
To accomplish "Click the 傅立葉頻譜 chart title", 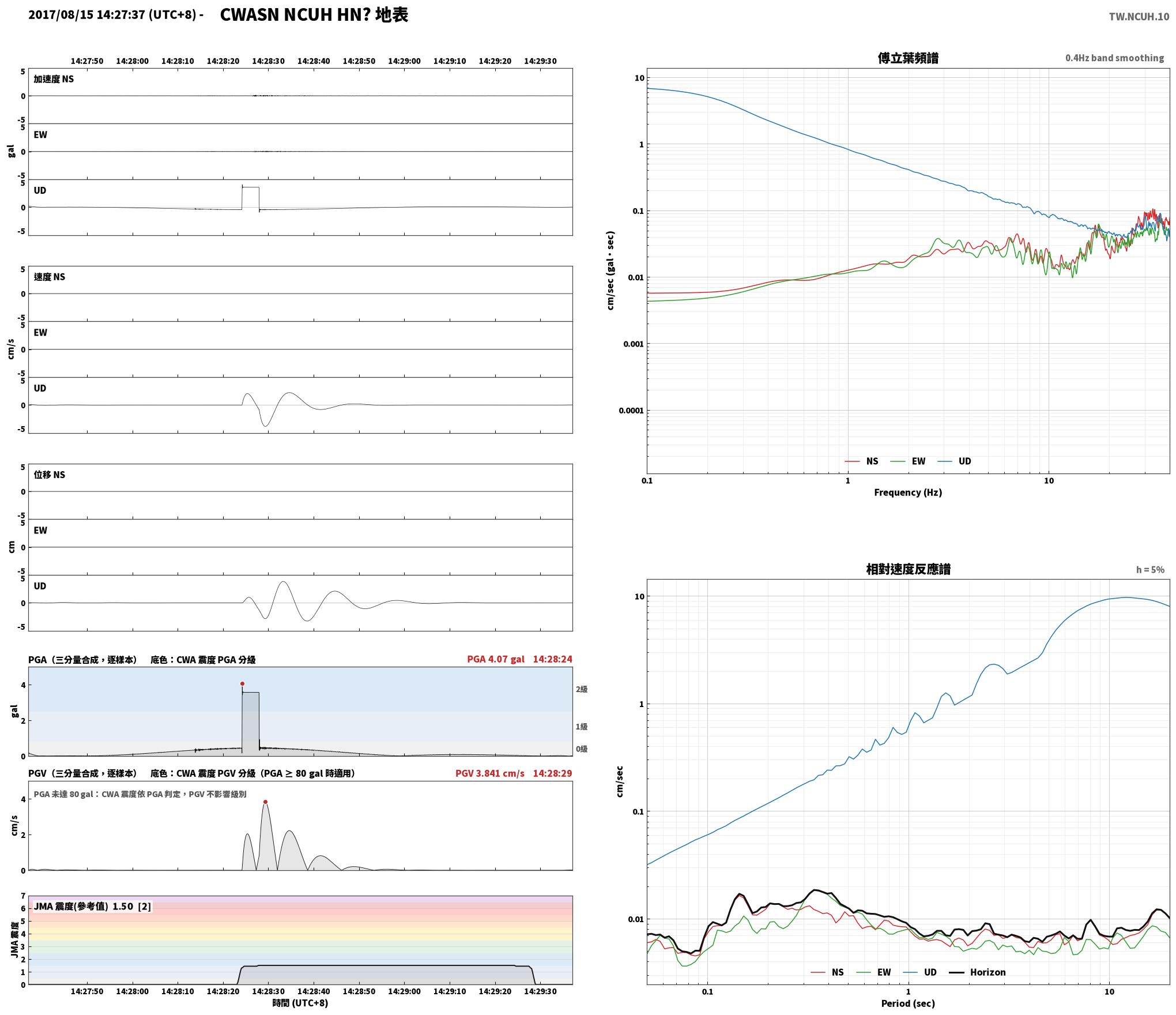I will click(908, 58).
